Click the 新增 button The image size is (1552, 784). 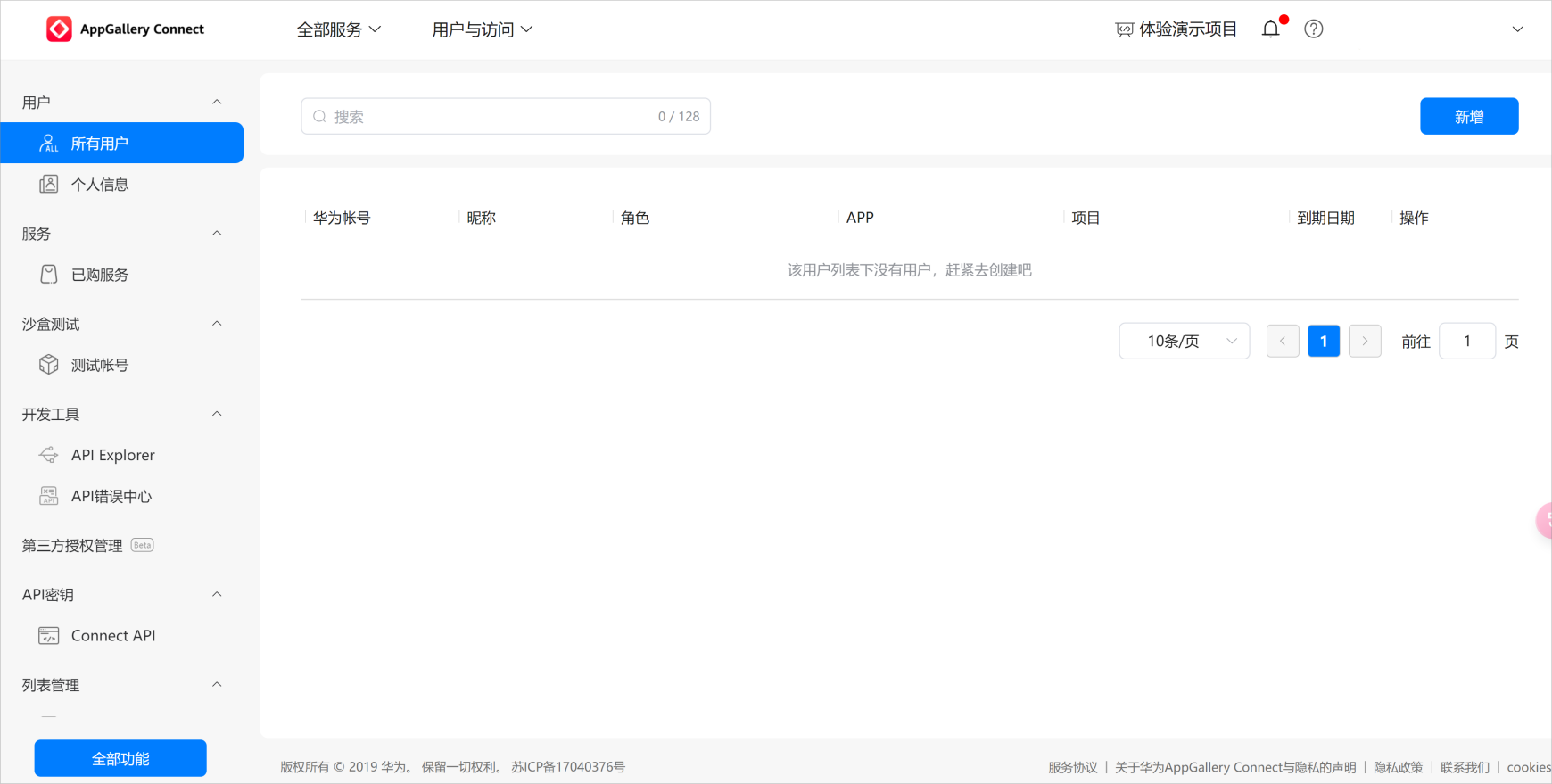coord(1469,116)
